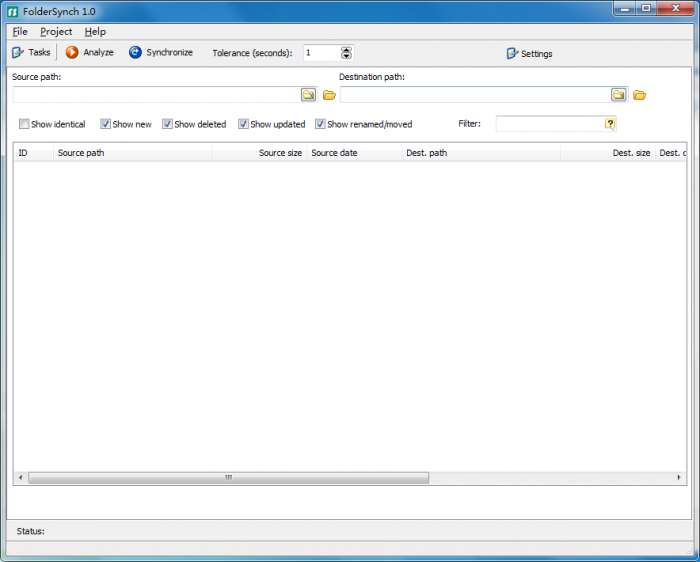Viewport: 700px width, 562px height.
Task: Focus the Filter text field
Action: pos(550,124)
